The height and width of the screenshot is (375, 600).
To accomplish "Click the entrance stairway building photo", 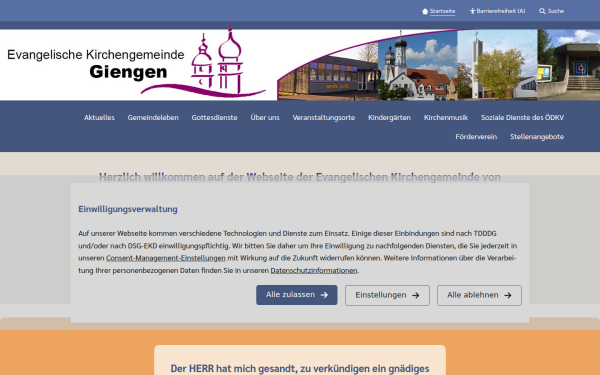I will click(569, 65).
